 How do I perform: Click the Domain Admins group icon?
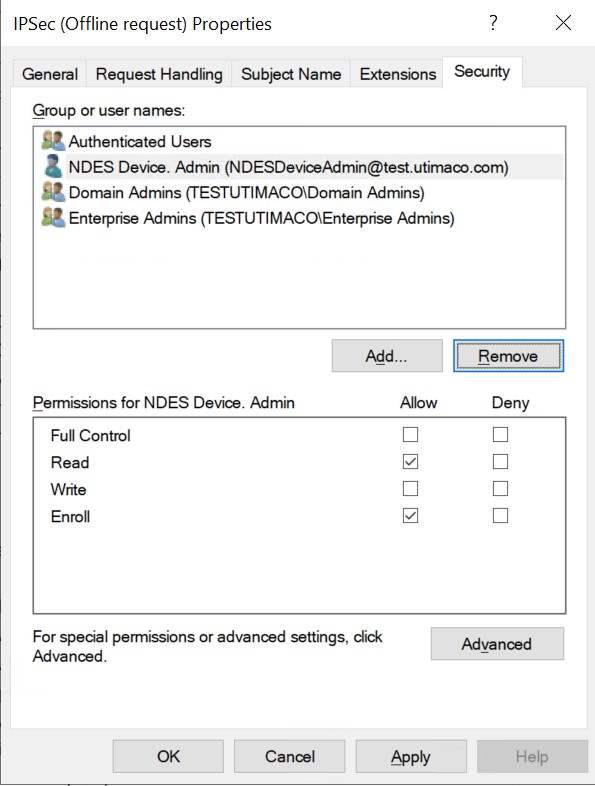53,192
